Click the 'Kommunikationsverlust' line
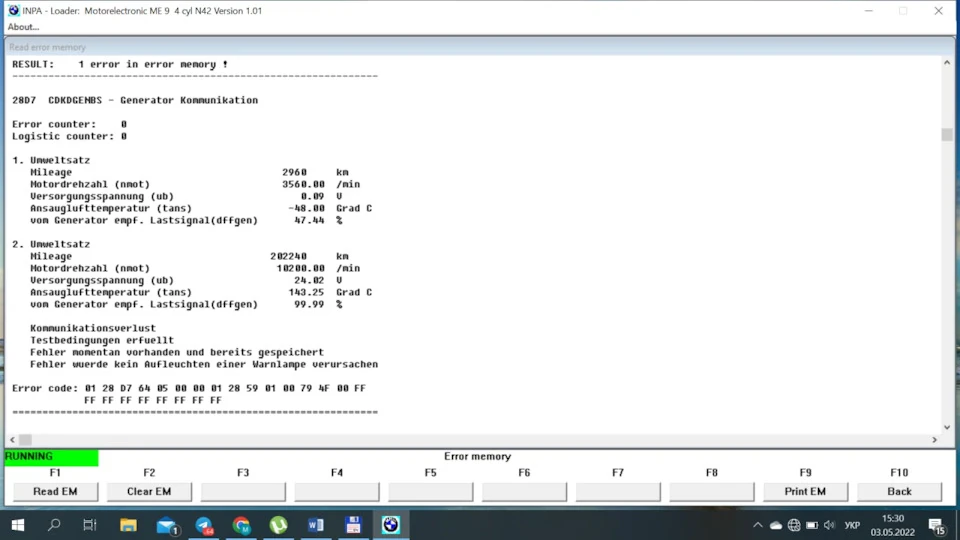960x540 pixels. coord(93,328)
